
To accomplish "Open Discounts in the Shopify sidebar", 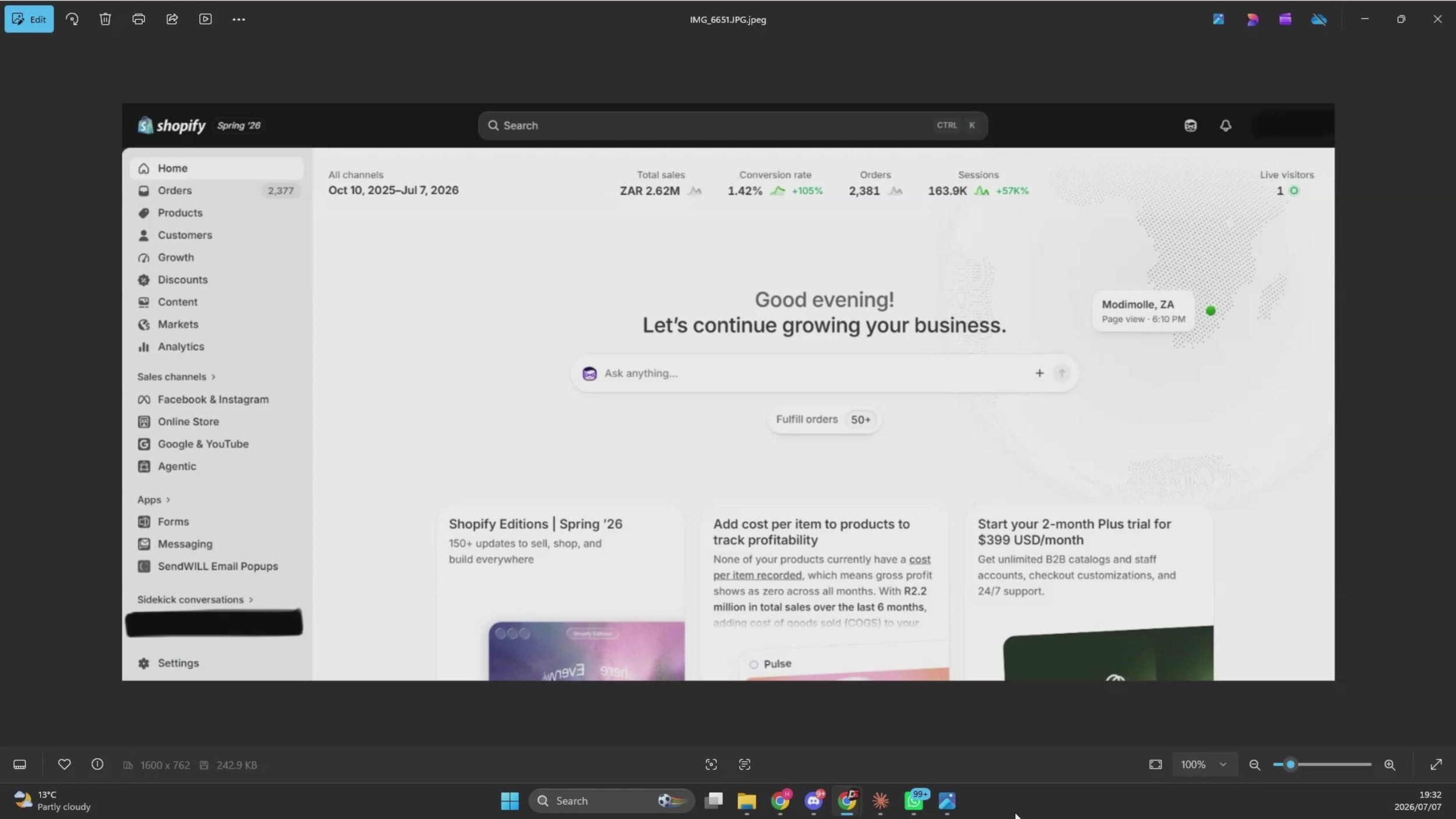I will 216,280.
